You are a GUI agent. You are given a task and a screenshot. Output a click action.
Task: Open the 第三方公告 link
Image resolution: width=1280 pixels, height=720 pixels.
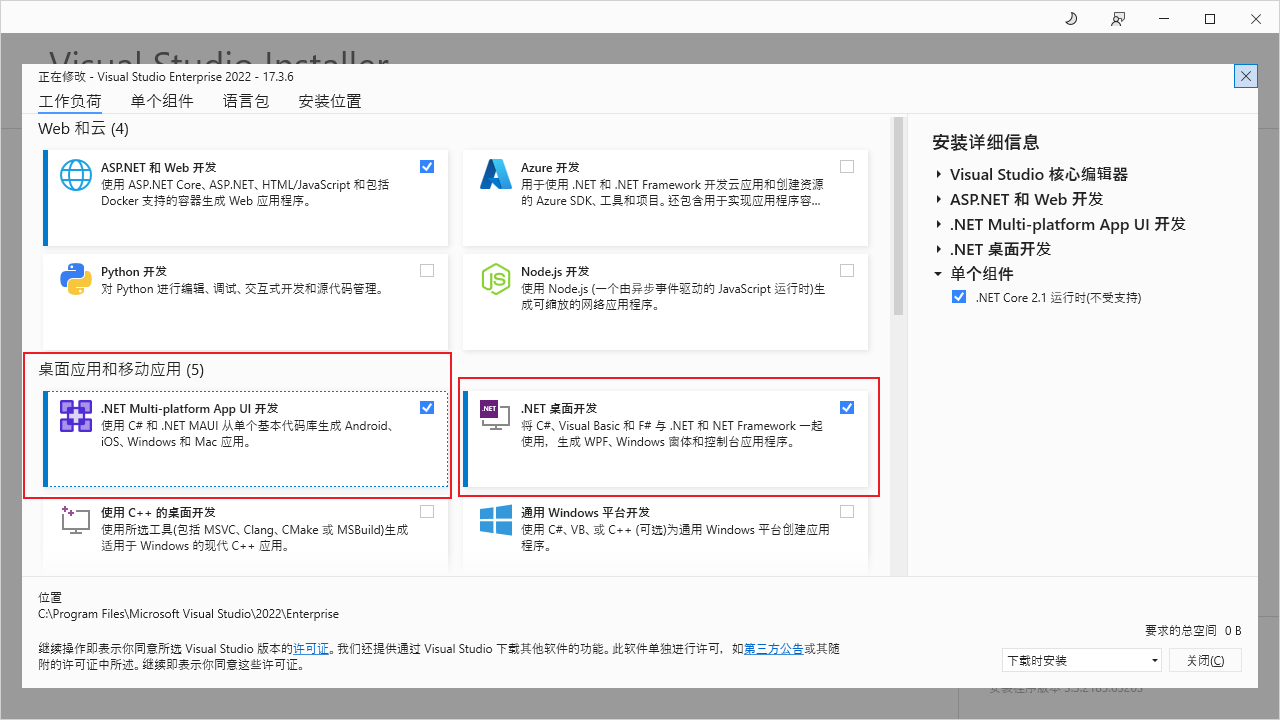tap(773, 648)
